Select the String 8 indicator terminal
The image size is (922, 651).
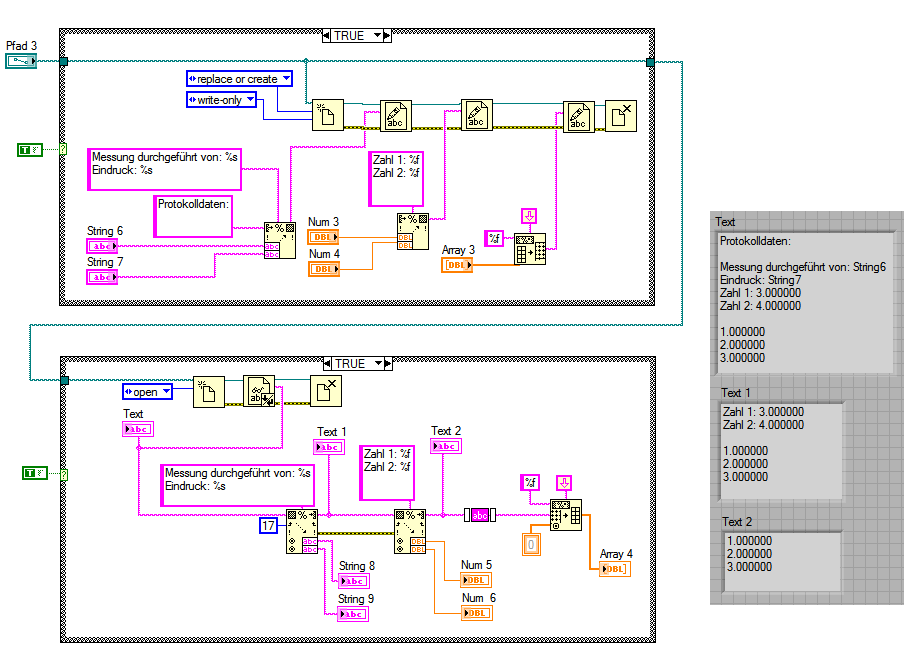(x=353, y=581)
